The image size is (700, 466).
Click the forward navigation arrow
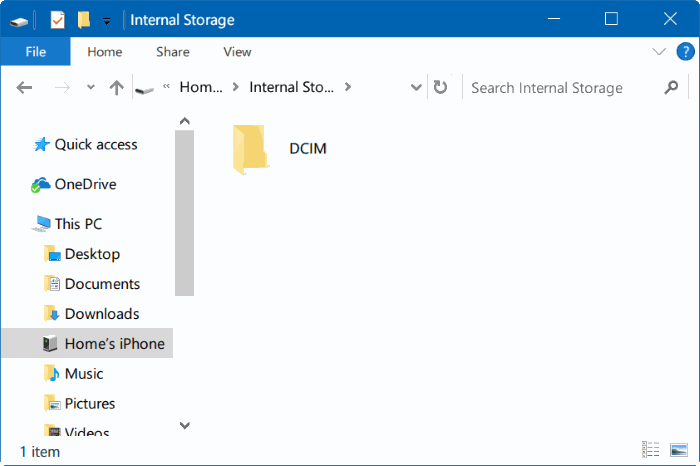coord(62,87)
